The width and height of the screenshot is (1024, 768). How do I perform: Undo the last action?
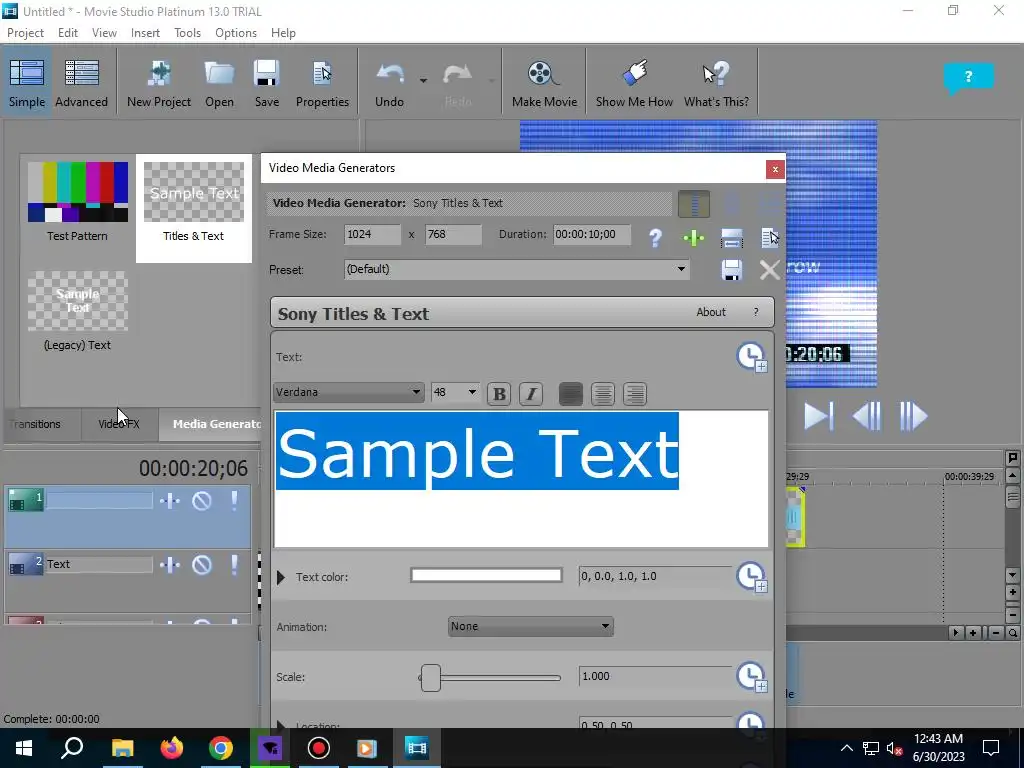pyautogui.click(x=389, y=83)
